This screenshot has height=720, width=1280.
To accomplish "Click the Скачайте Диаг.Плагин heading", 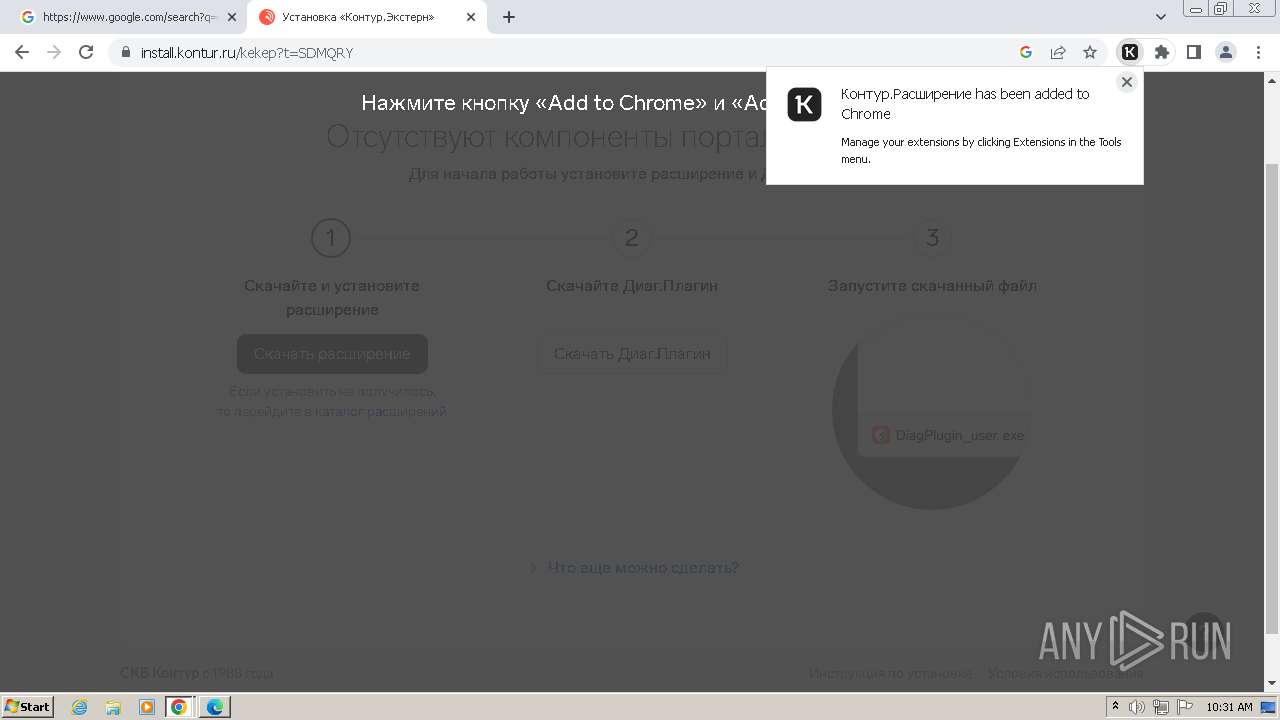I will coord(632,286).
